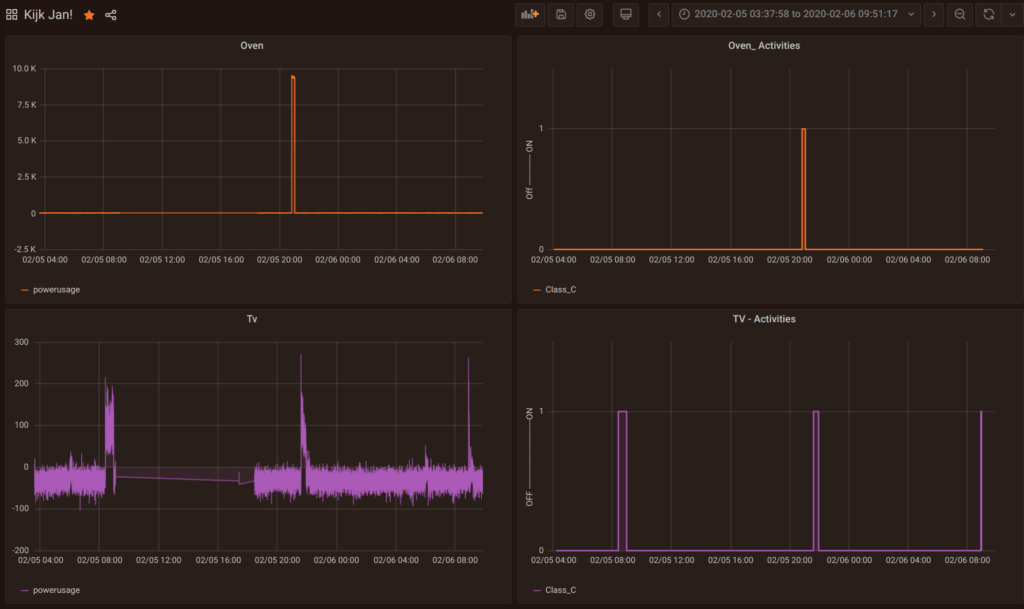Open Kijk Jan! dashboard title menu
Image resolution: width=1024 pixels, height=609 pixels.
48,14
